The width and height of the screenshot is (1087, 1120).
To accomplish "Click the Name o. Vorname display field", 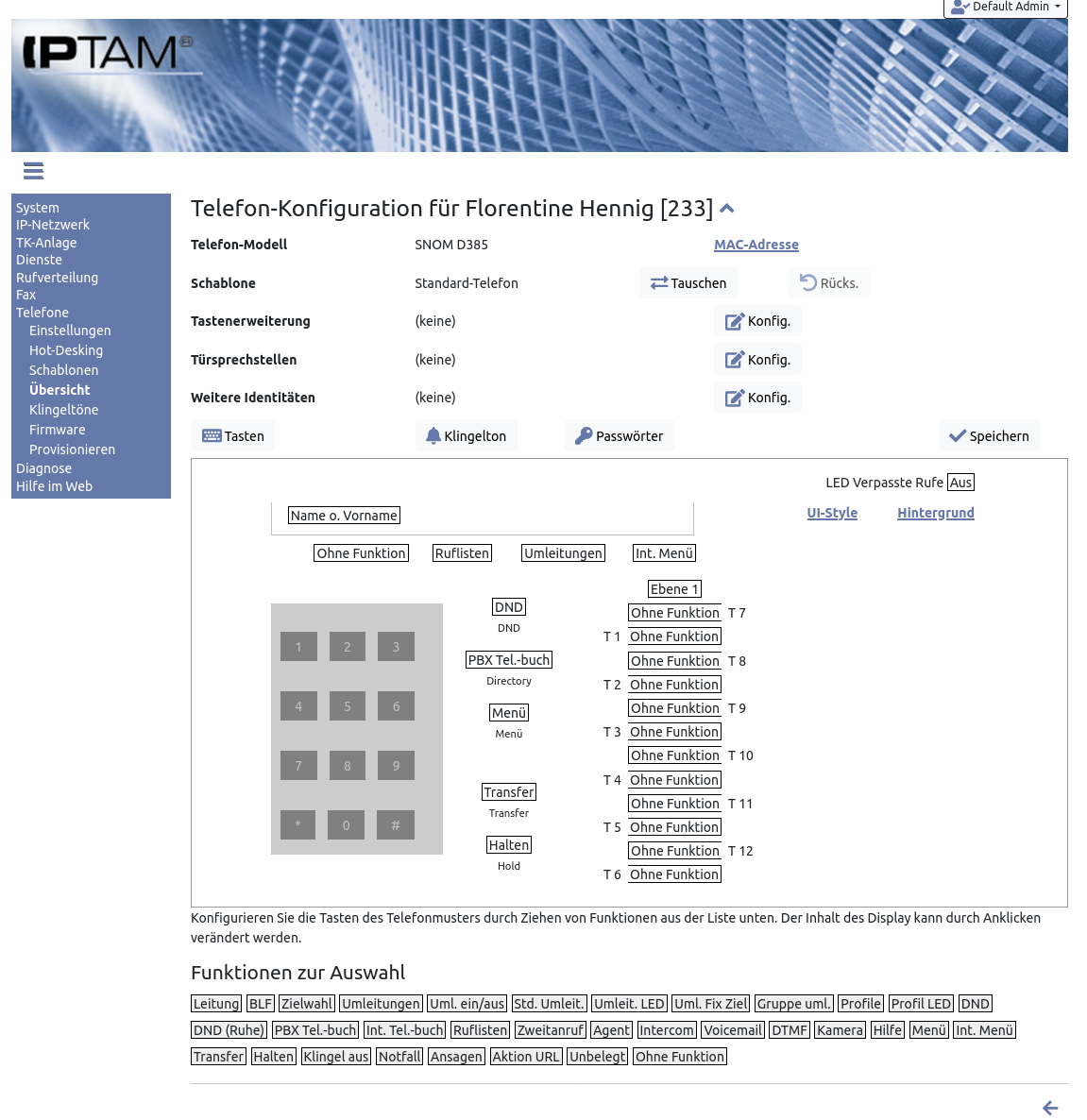I will pos(344,516).
